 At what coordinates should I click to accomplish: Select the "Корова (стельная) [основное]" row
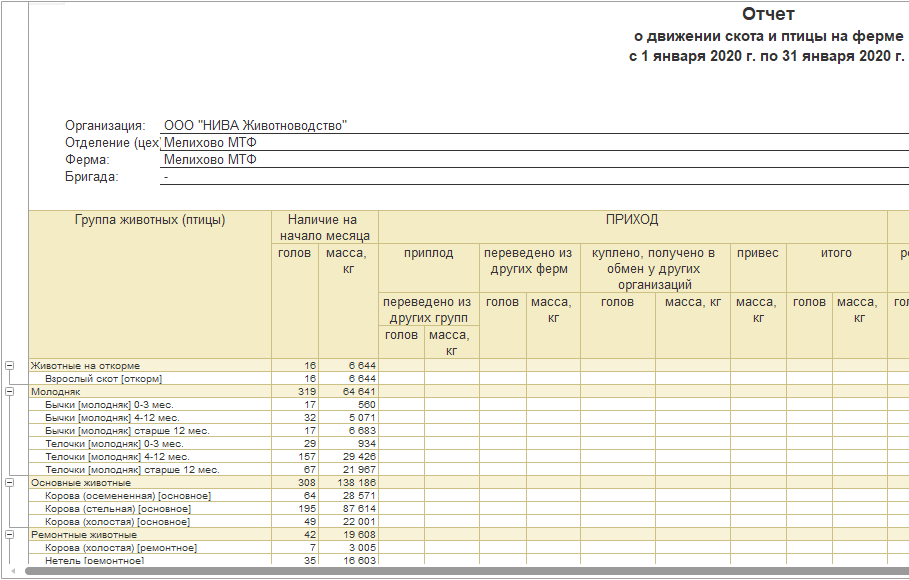tap(118, 509)
